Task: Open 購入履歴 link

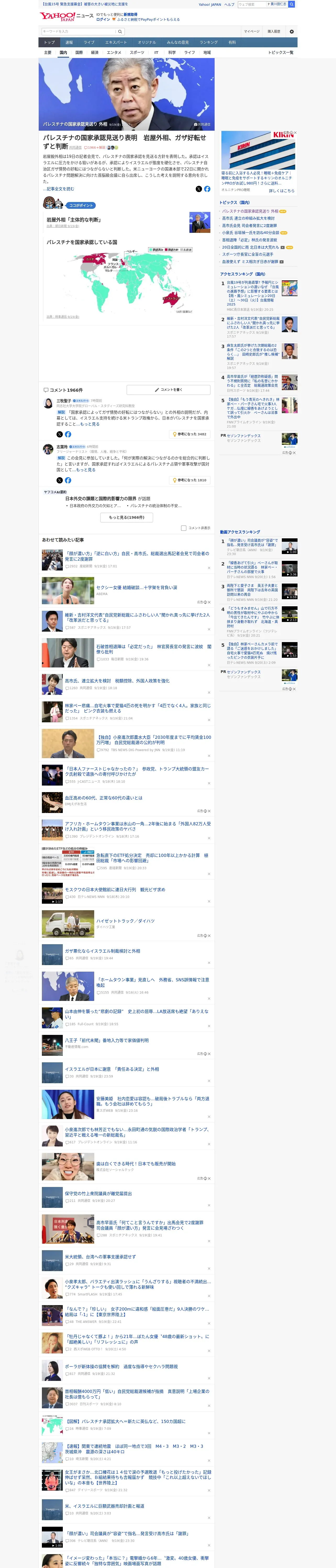Action: pyautogui.click(x=274, y=32)
